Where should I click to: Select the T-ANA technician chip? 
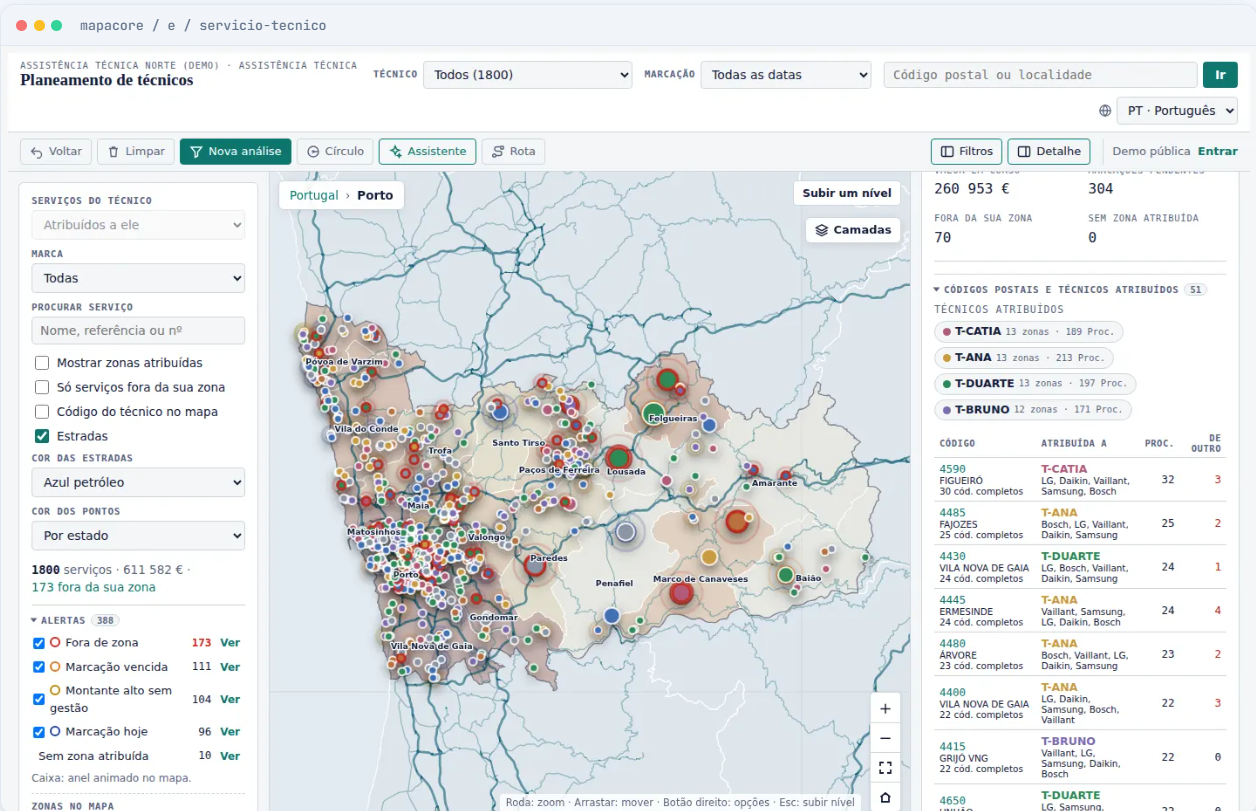[x=1024, y=358]
